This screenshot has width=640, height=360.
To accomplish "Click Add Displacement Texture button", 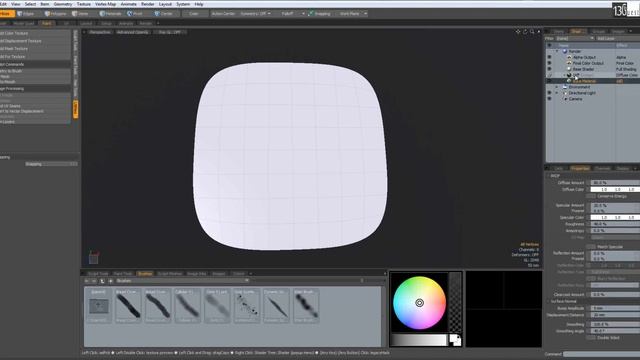I will coord(35,41).
